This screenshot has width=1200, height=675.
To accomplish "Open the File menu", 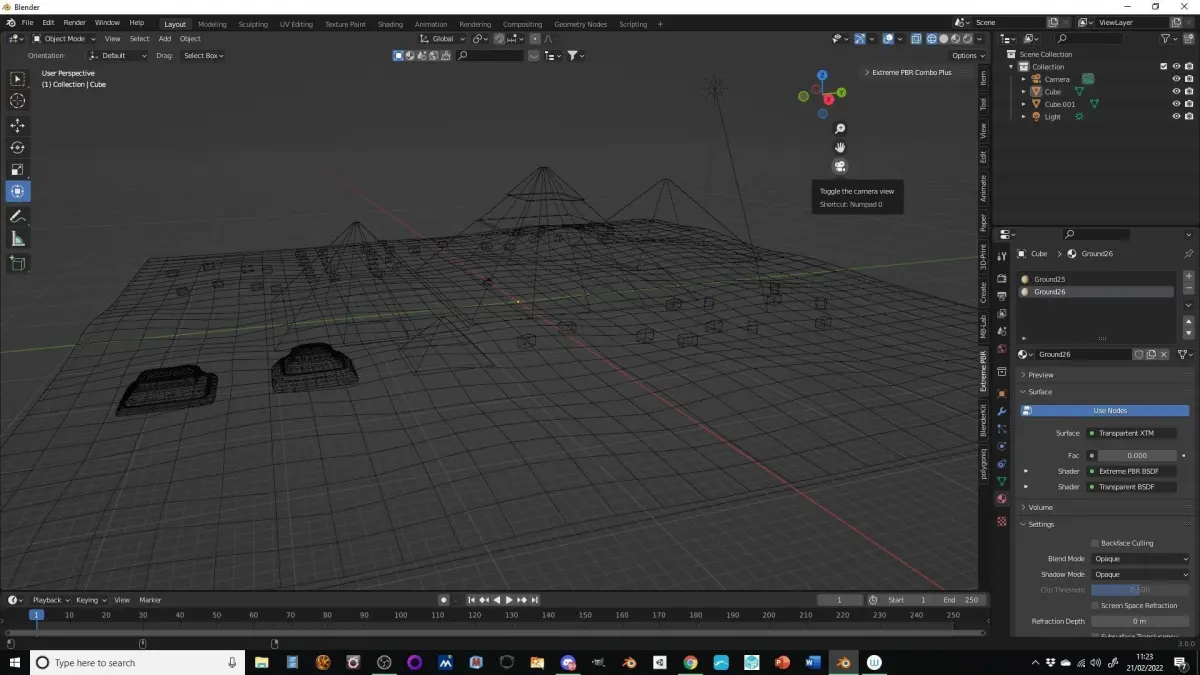I will coord(27,22).
